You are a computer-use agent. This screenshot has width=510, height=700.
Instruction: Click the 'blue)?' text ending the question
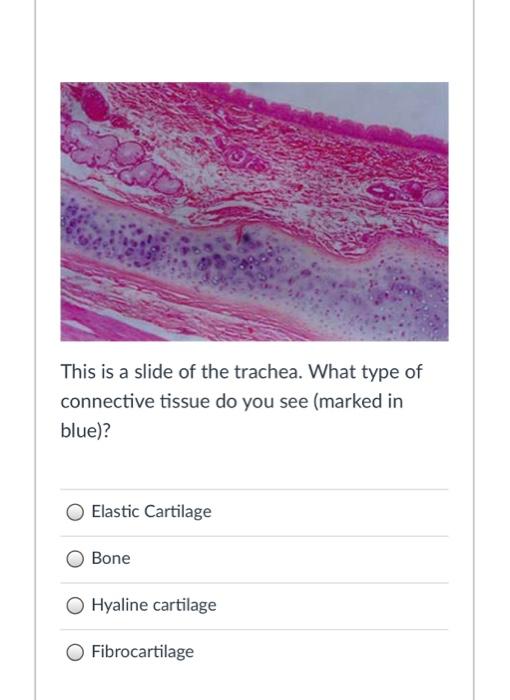tap(85, 431)
